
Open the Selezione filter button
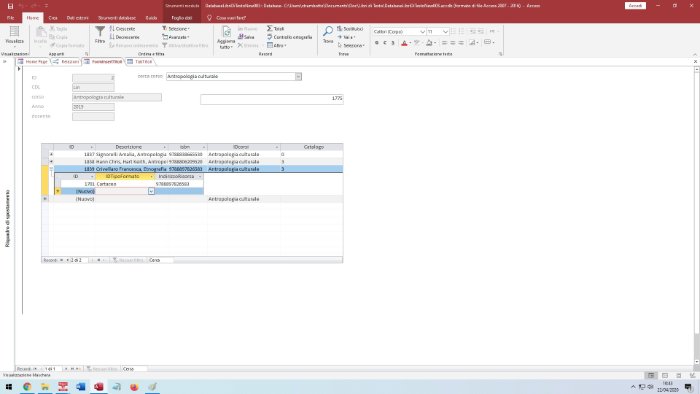click(x=175, y=29)
